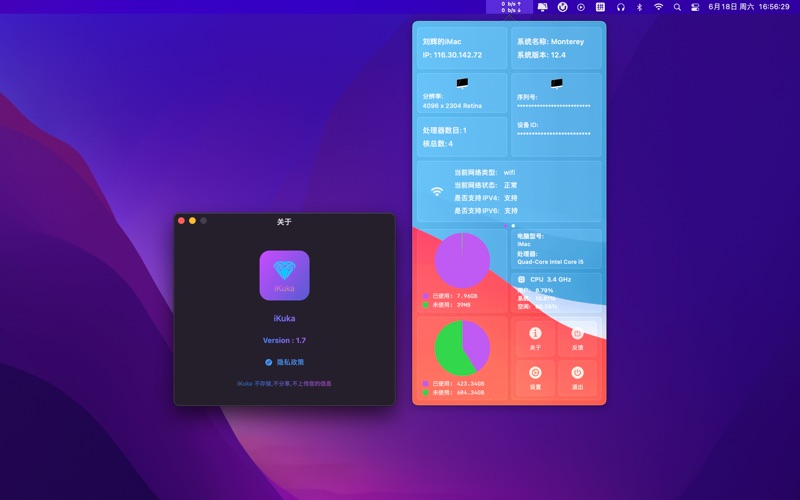Select the second white page indicator dot
The width and height of the screenshot is (800, 500).
(x=513, y=226)
